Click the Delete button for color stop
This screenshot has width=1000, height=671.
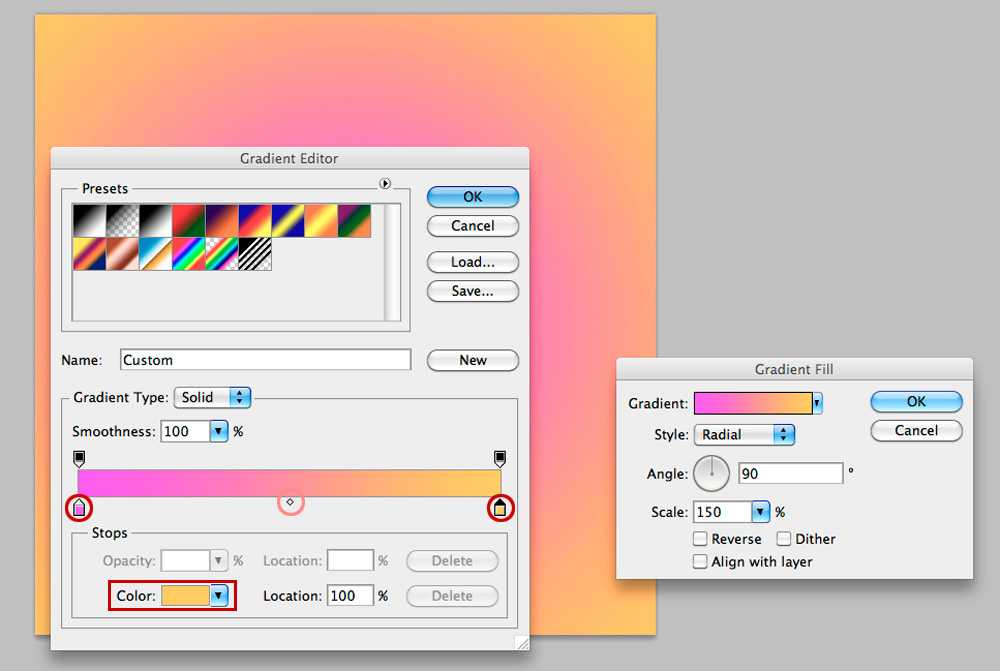click(x=452, y=596)
